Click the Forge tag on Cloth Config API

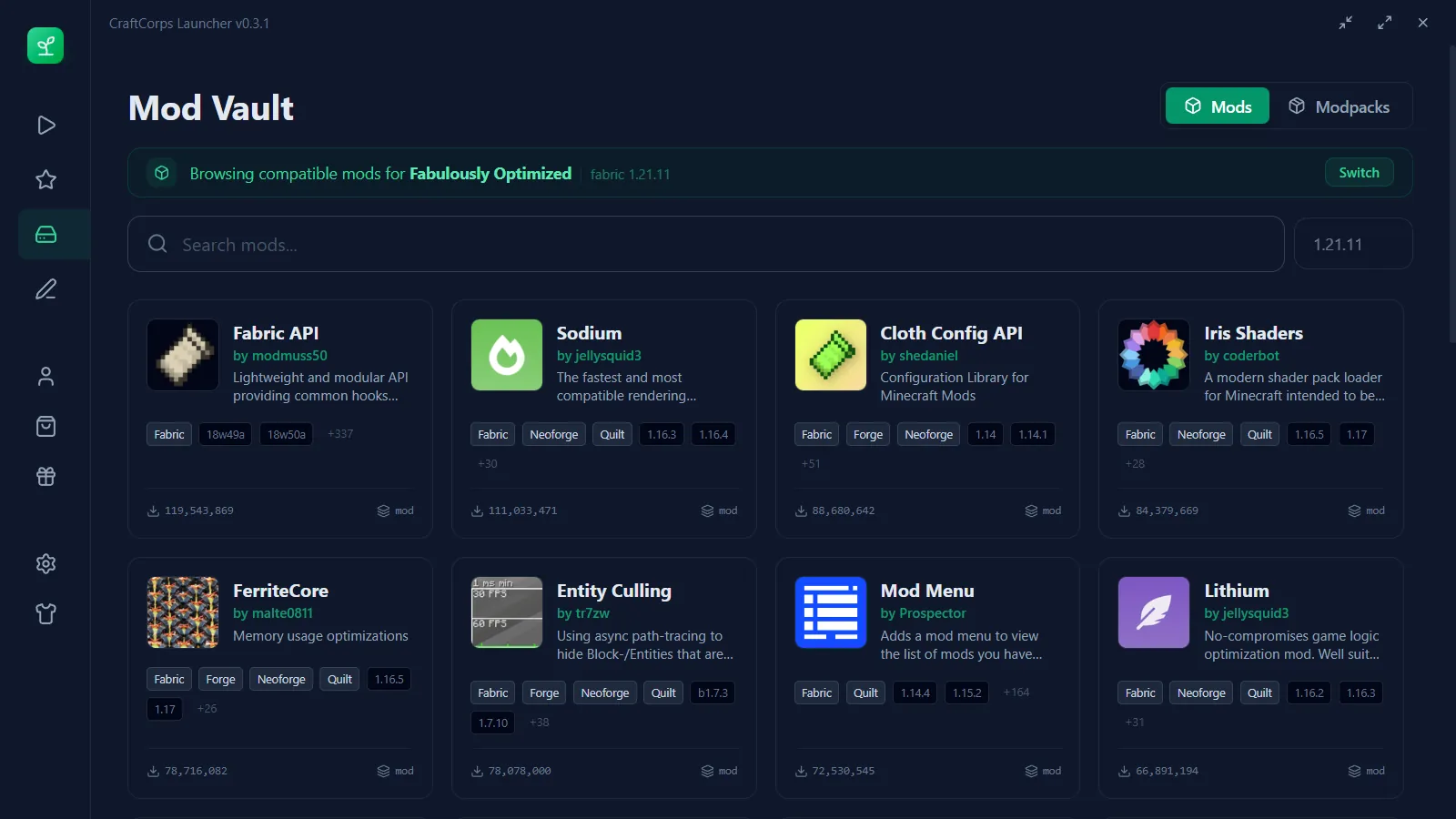click(x=867, y=435)
